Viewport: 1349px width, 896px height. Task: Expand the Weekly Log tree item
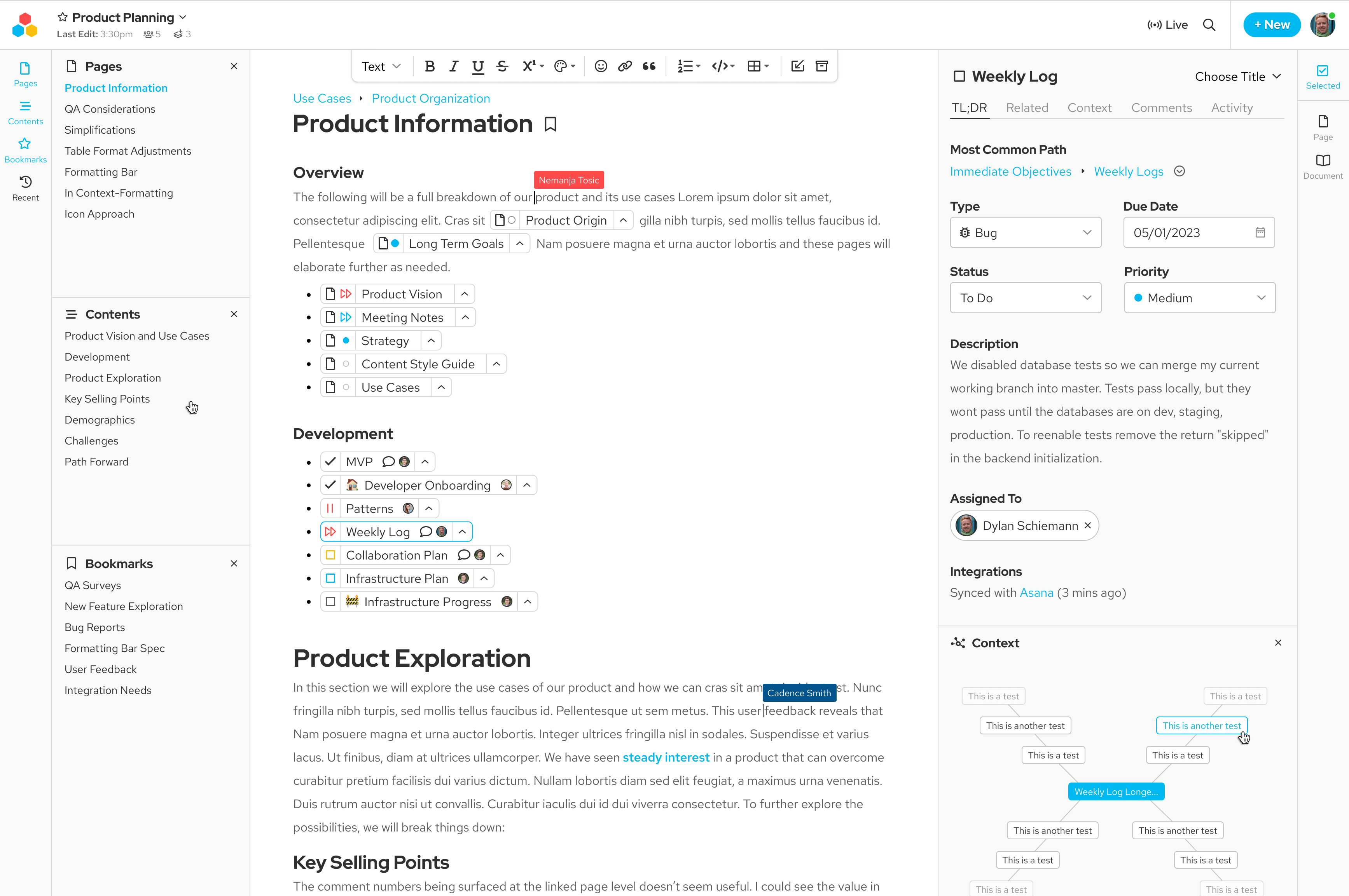(x=461, y=531)
